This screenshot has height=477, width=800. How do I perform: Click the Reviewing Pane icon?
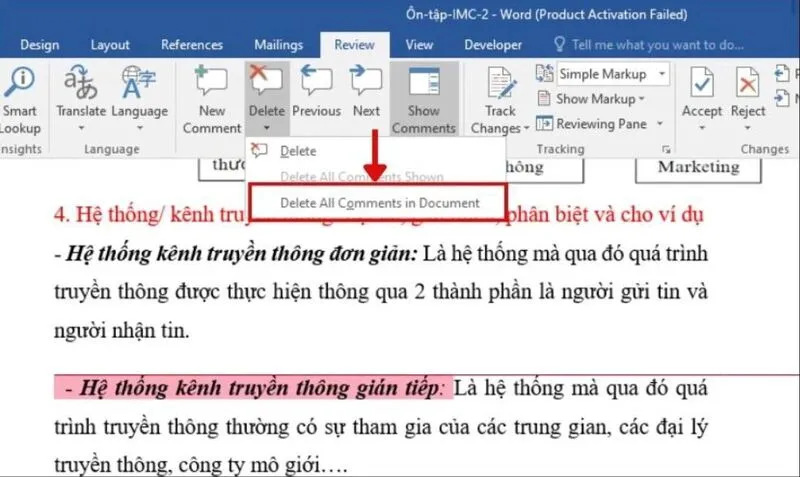544,123
